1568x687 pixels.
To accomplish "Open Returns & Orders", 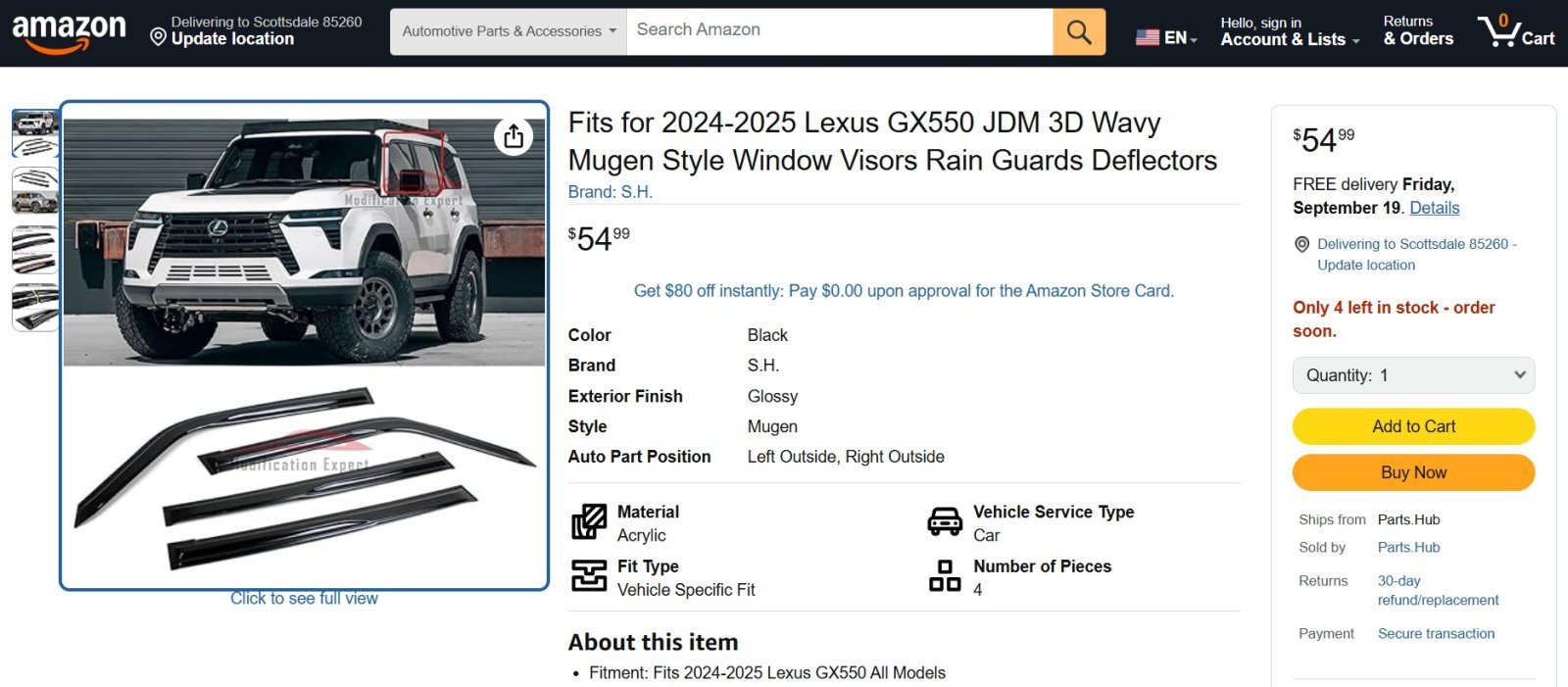I will [x=1418, y=30].
